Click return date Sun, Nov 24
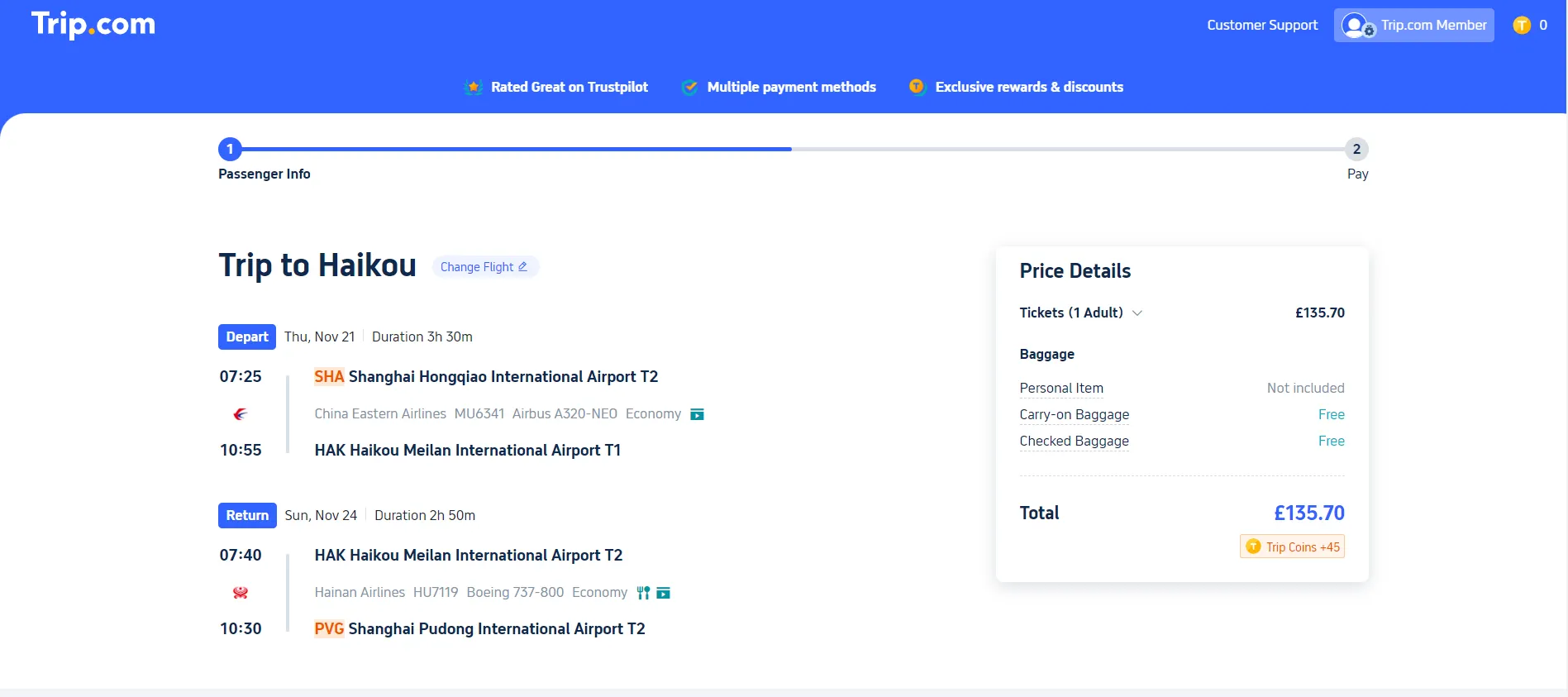 tap(321, 515)
